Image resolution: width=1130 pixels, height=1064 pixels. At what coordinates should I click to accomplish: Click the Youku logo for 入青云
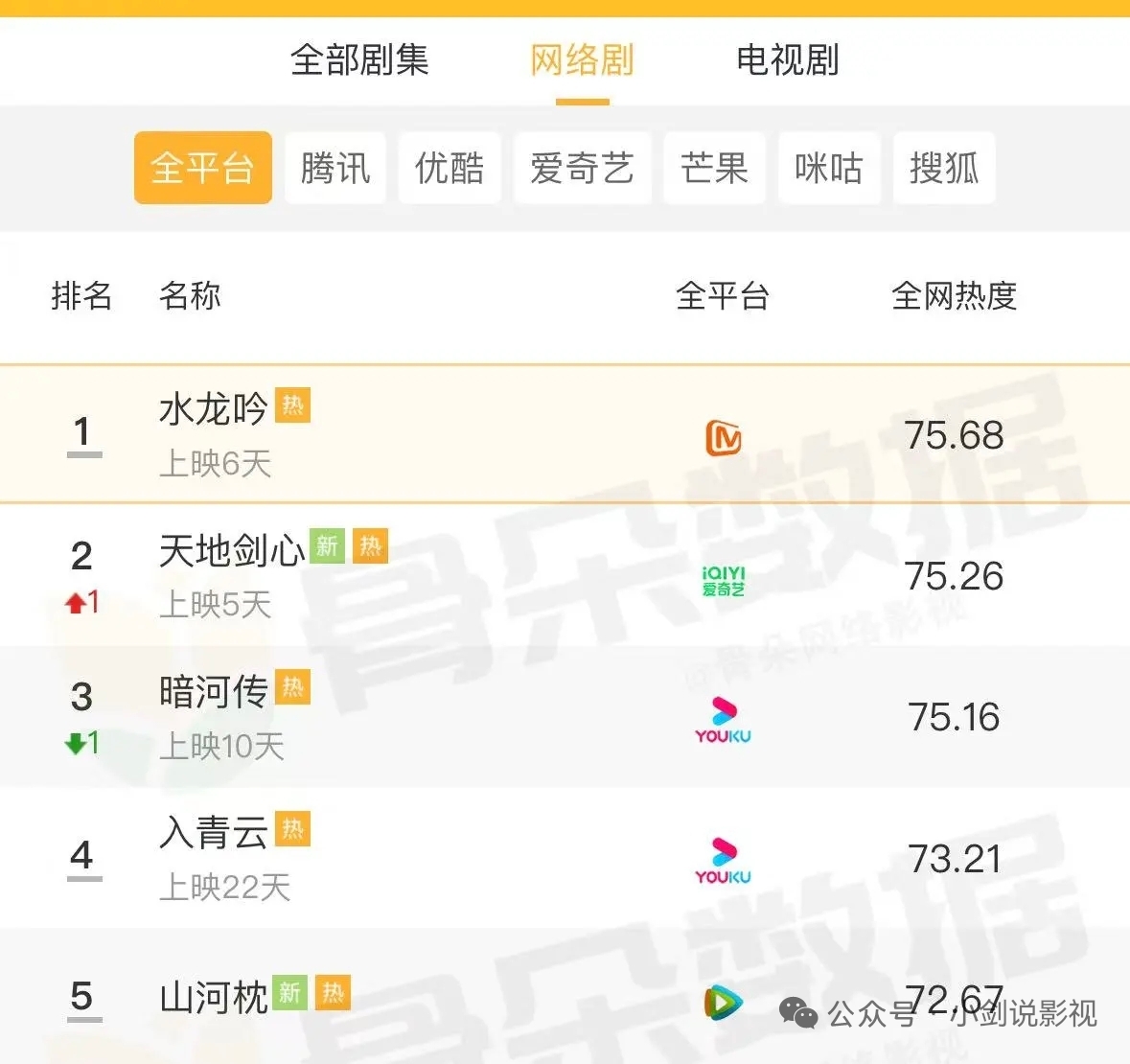tap(724, 861)
